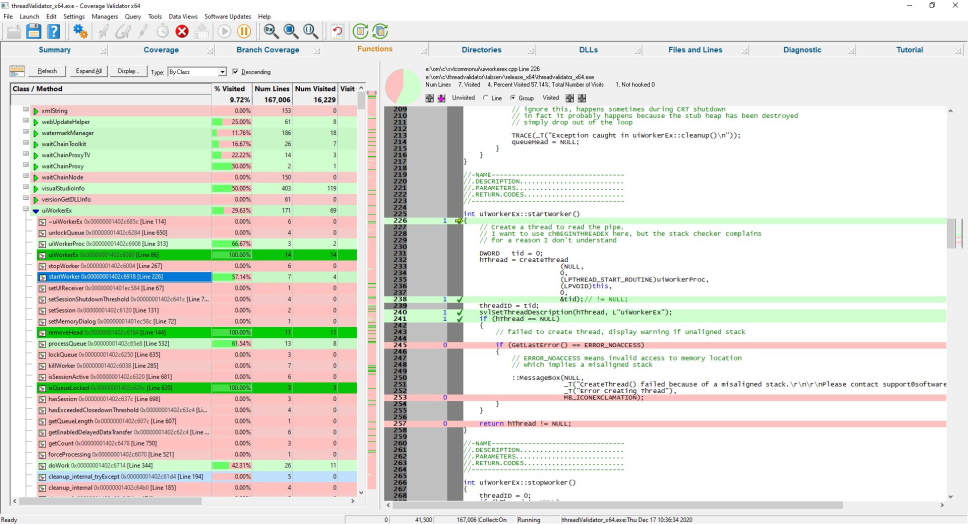Click the Save session toolbar icon
Image resolution: width=968 pixels, height=524 pixels.
pyautogui.click(x=35, y=31)
